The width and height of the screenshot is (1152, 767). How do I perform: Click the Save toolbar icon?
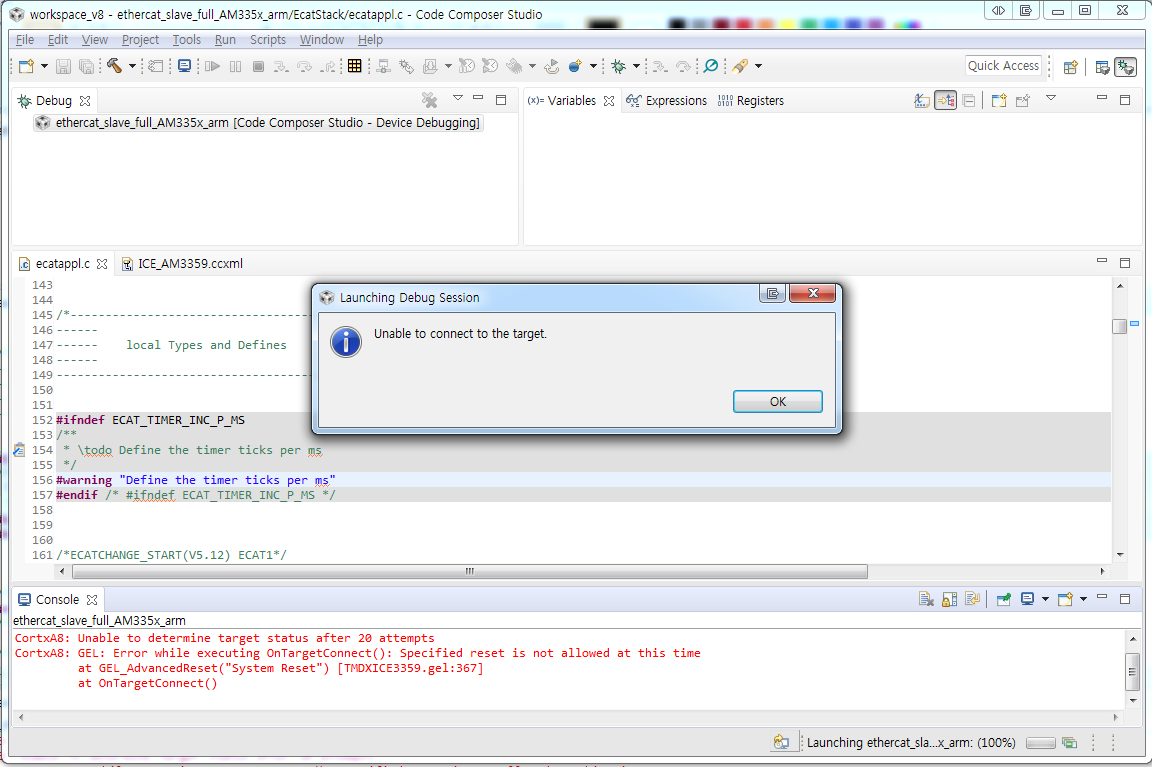pyautogui.click(x=63, y=66)
